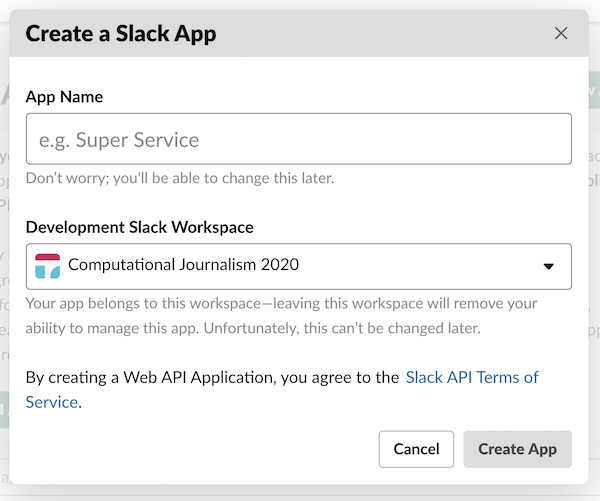Click the workspace ownership warning text
This screenshot has height=501, width=600.
point(281,303)
